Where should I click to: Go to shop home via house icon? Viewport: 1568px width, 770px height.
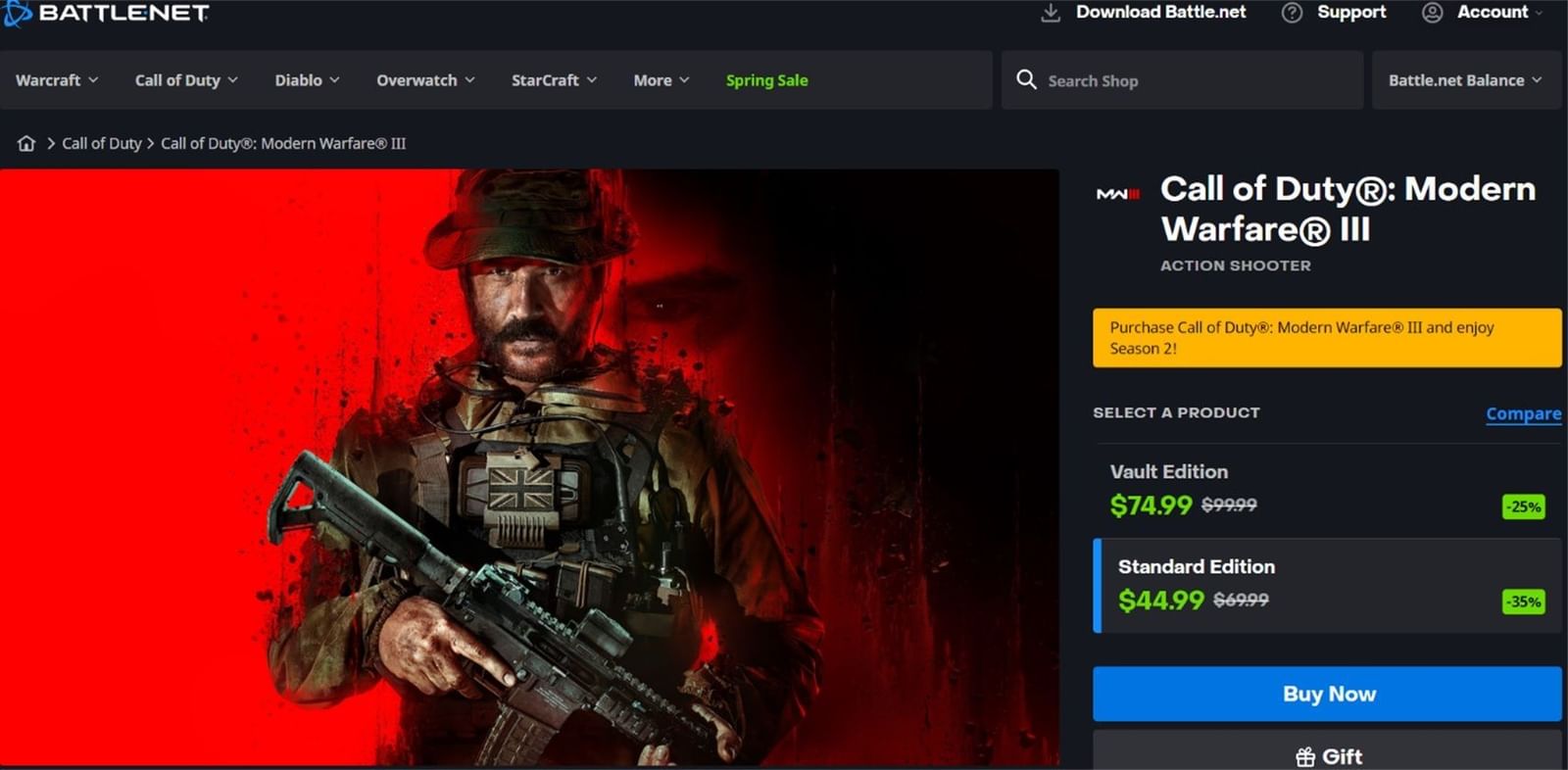(x=26, y=143)
